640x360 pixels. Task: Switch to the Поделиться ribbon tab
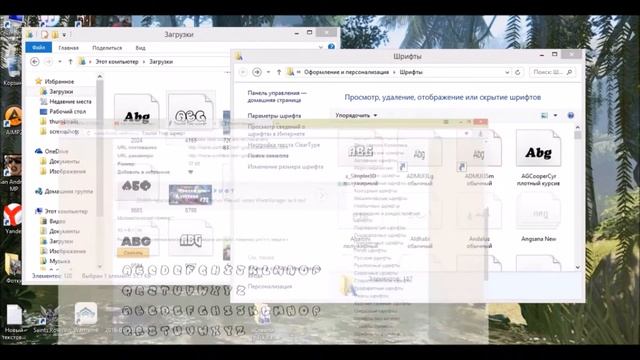[x=107, y=48]
